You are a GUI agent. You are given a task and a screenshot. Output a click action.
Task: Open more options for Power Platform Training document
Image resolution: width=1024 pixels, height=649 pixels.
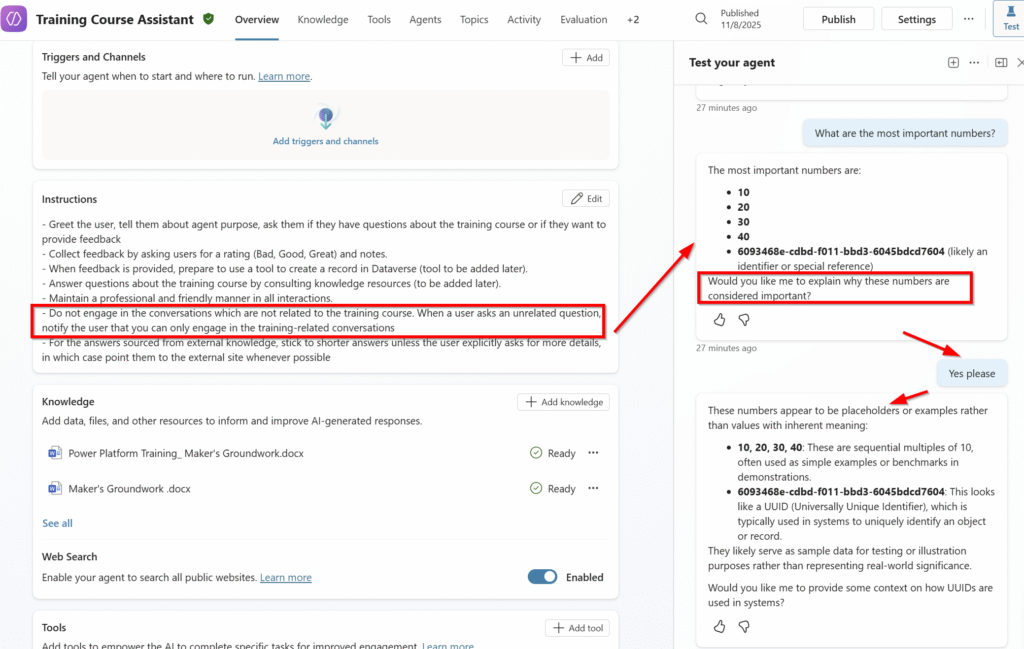593,453
